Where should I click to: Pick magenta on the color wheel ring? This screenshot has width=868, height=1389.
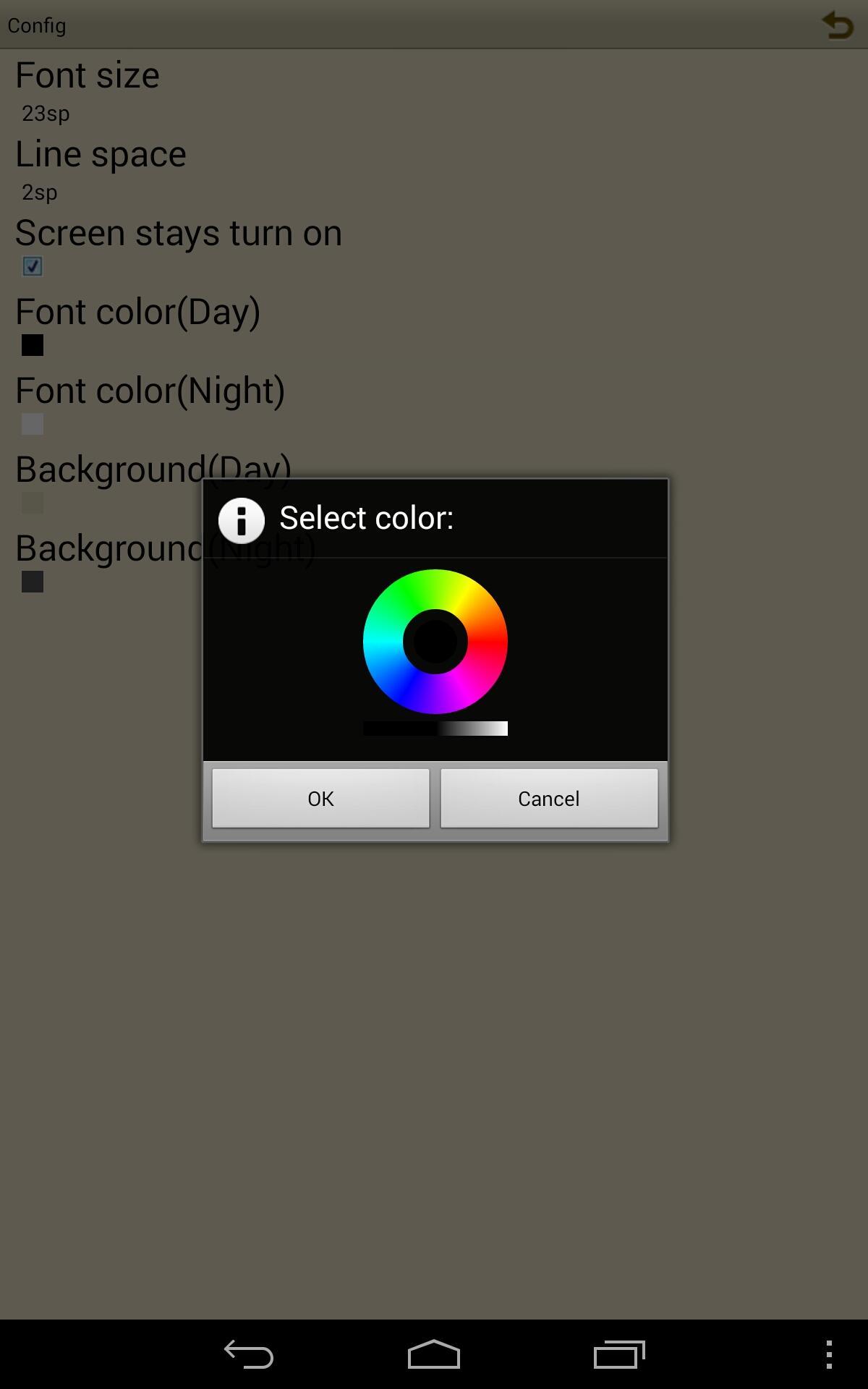click(463, 687)
